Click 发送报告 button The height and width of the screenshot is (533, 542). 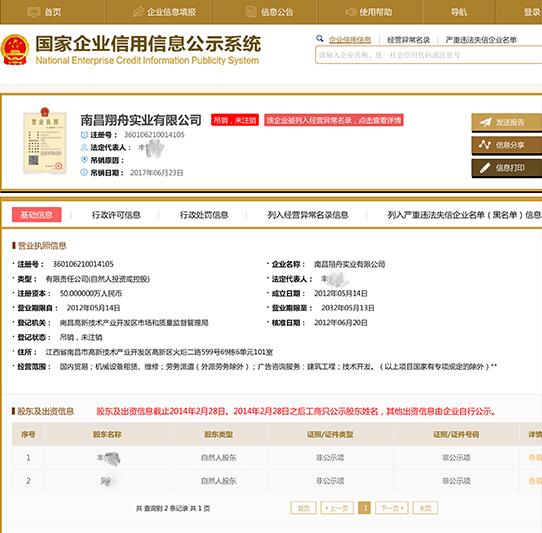click(506, 122)
